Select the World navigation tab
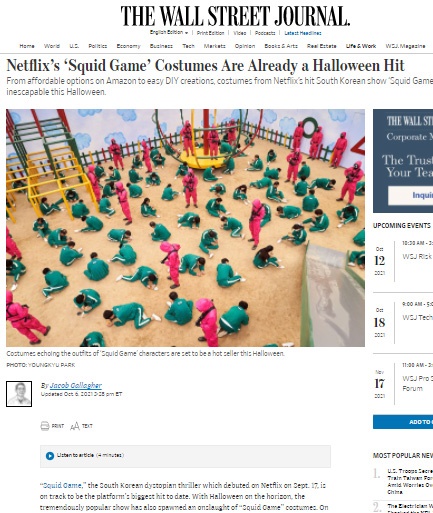This screenshot has width=433, height=513. [x=52, y=46]
